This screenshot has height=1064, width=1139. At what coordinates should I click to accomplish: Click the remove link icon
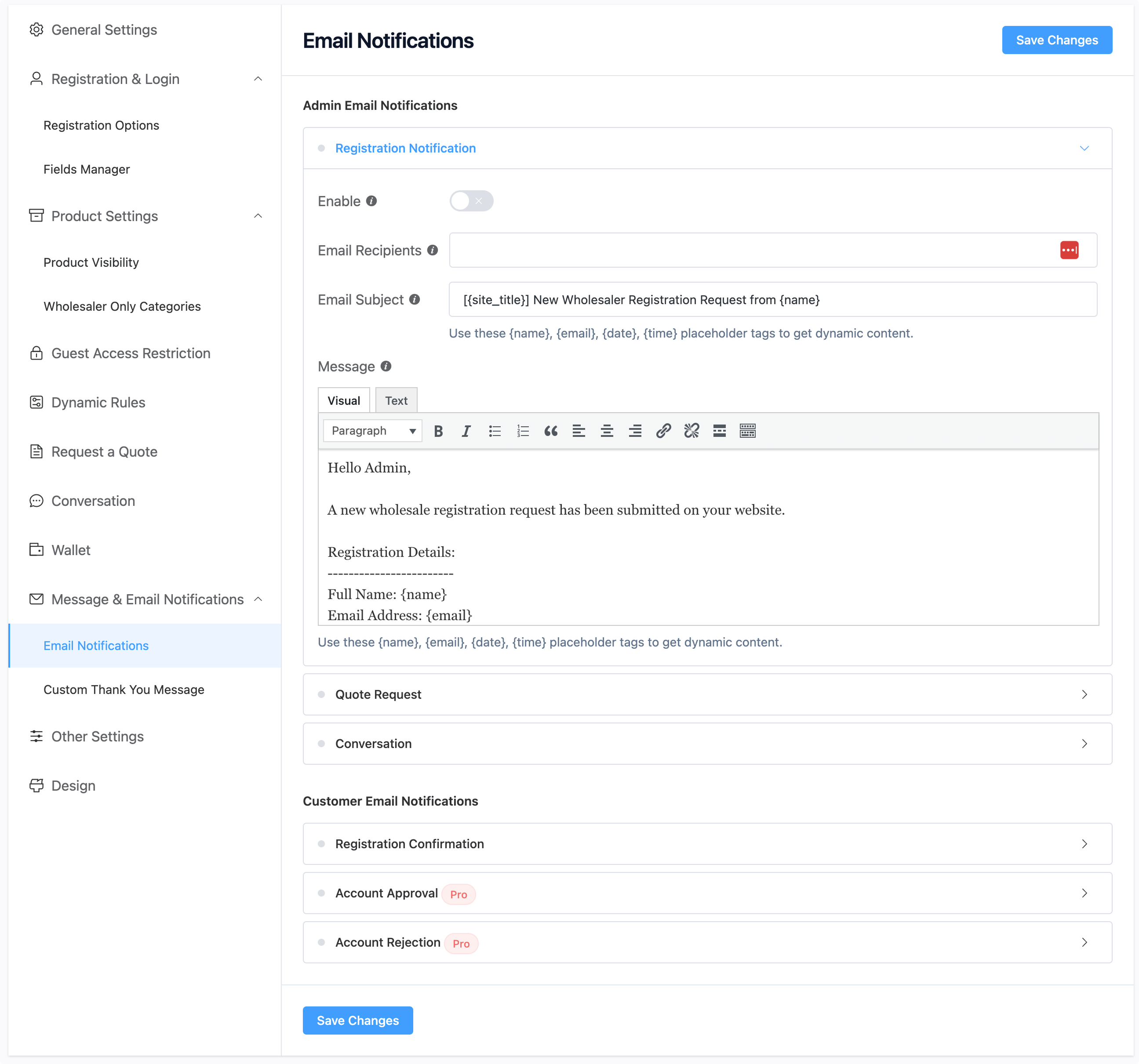tap(691, 431)
